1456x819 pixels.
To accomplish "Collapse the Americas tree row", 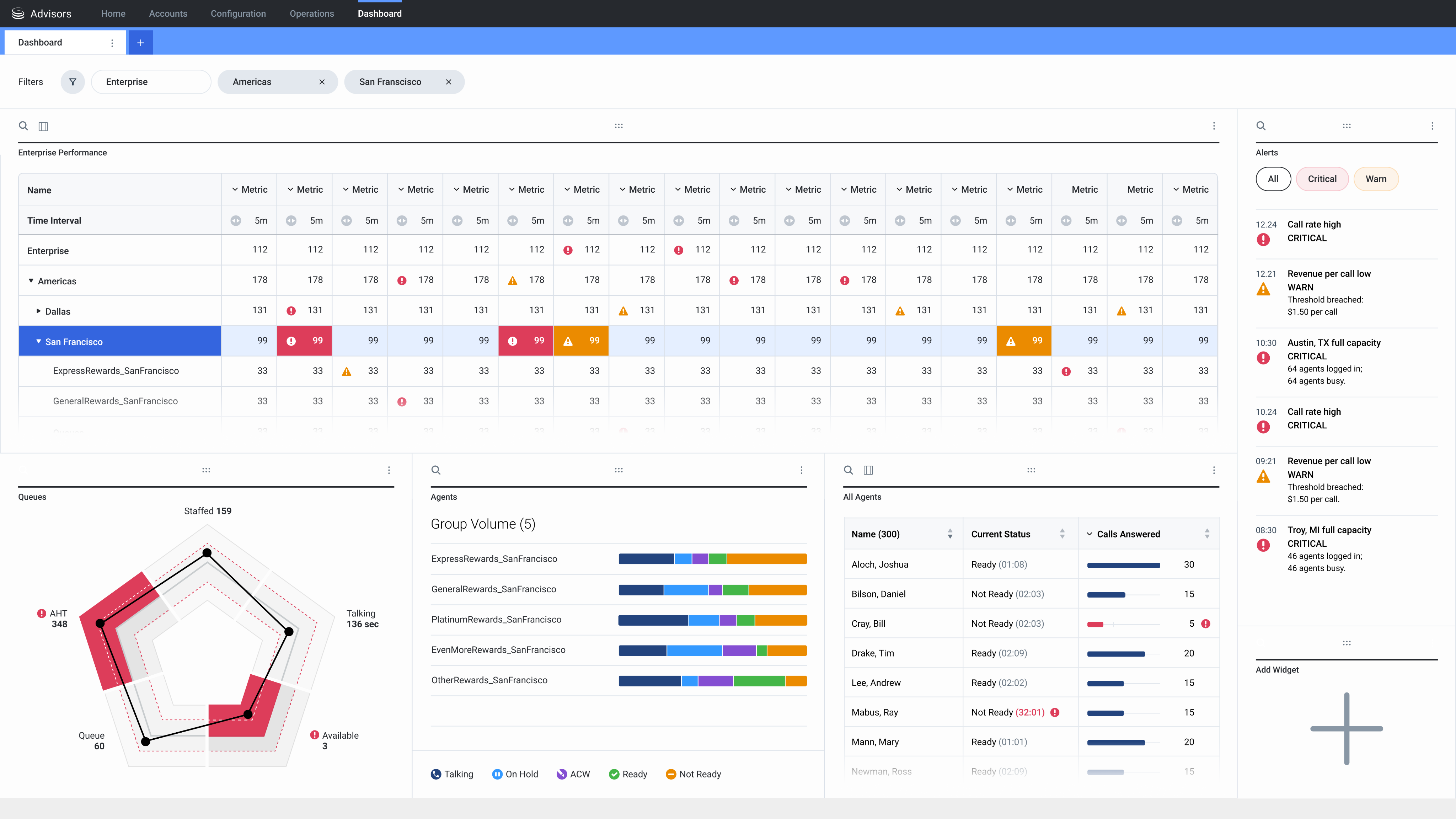I will click(31, 281).
